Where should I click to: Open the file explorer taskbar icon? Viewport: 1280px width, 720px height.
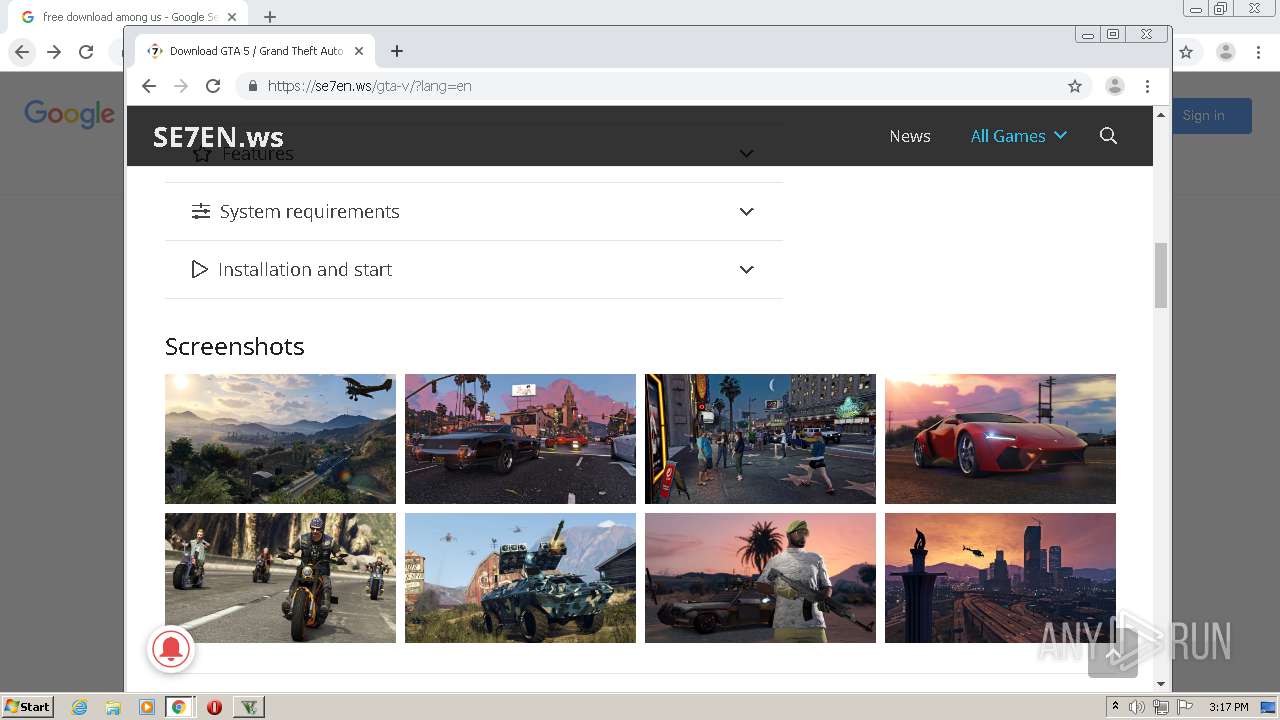[x=113, y=707]
